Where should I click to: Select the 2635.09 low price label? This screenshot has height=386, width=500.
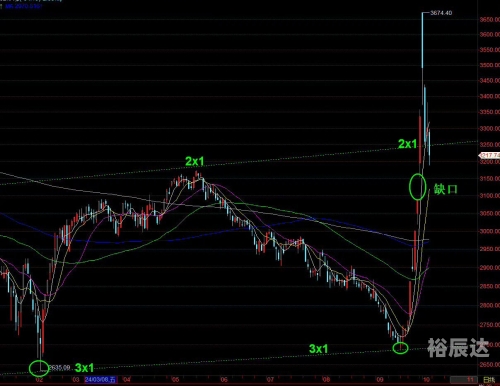[60, 368]
